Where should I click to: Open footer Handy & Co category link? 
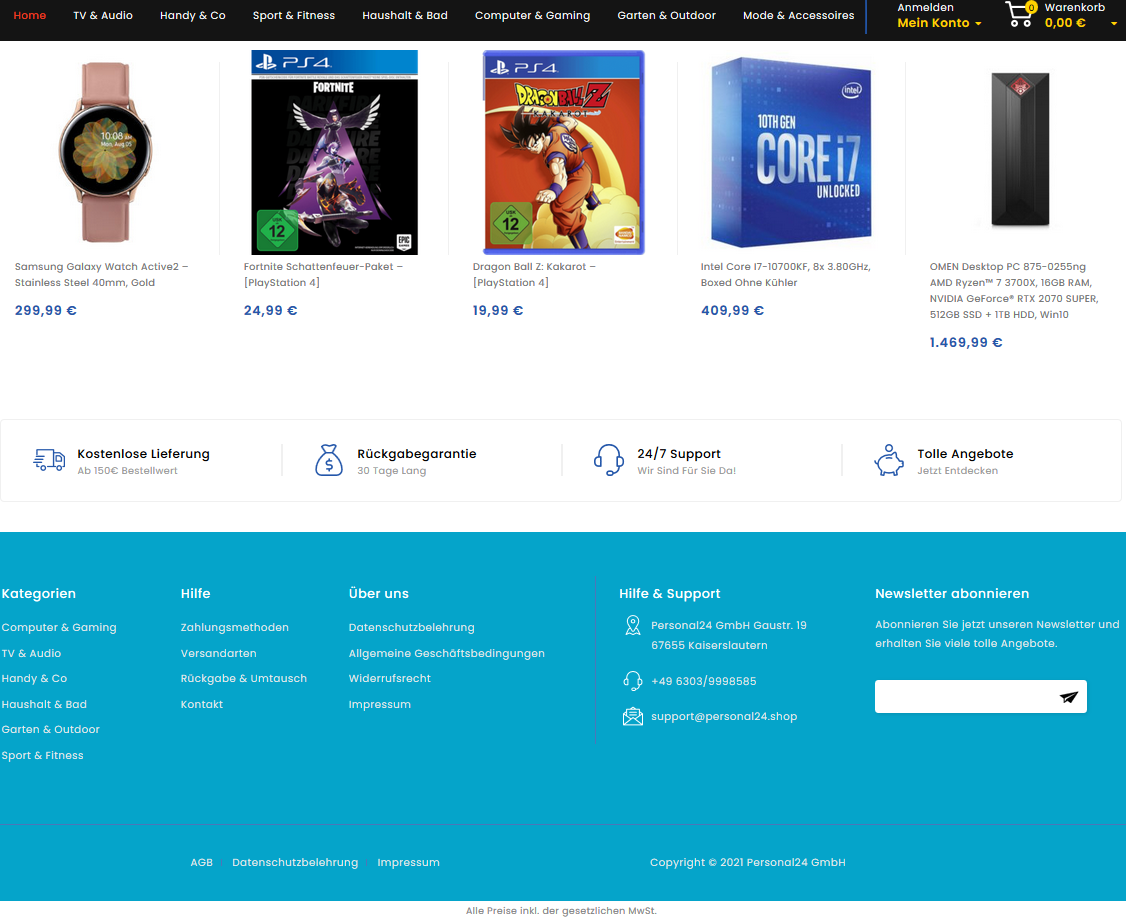tap(34, 678)
